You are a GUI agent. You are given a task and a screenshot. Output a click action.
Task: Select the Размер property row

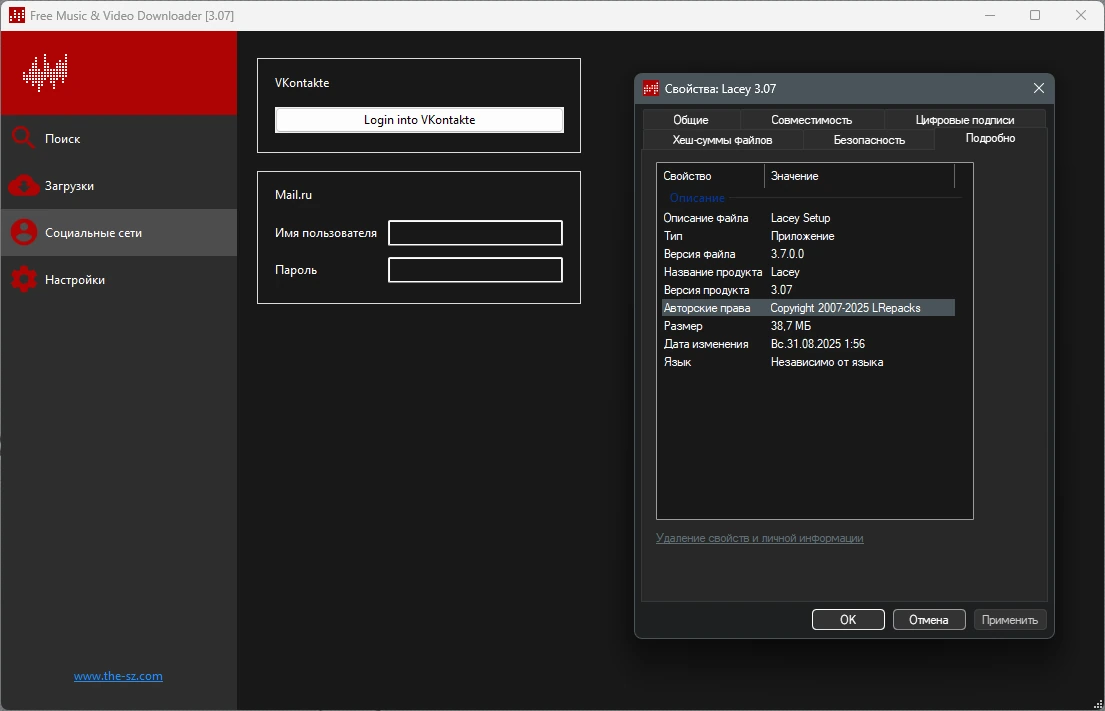point(808,326)
